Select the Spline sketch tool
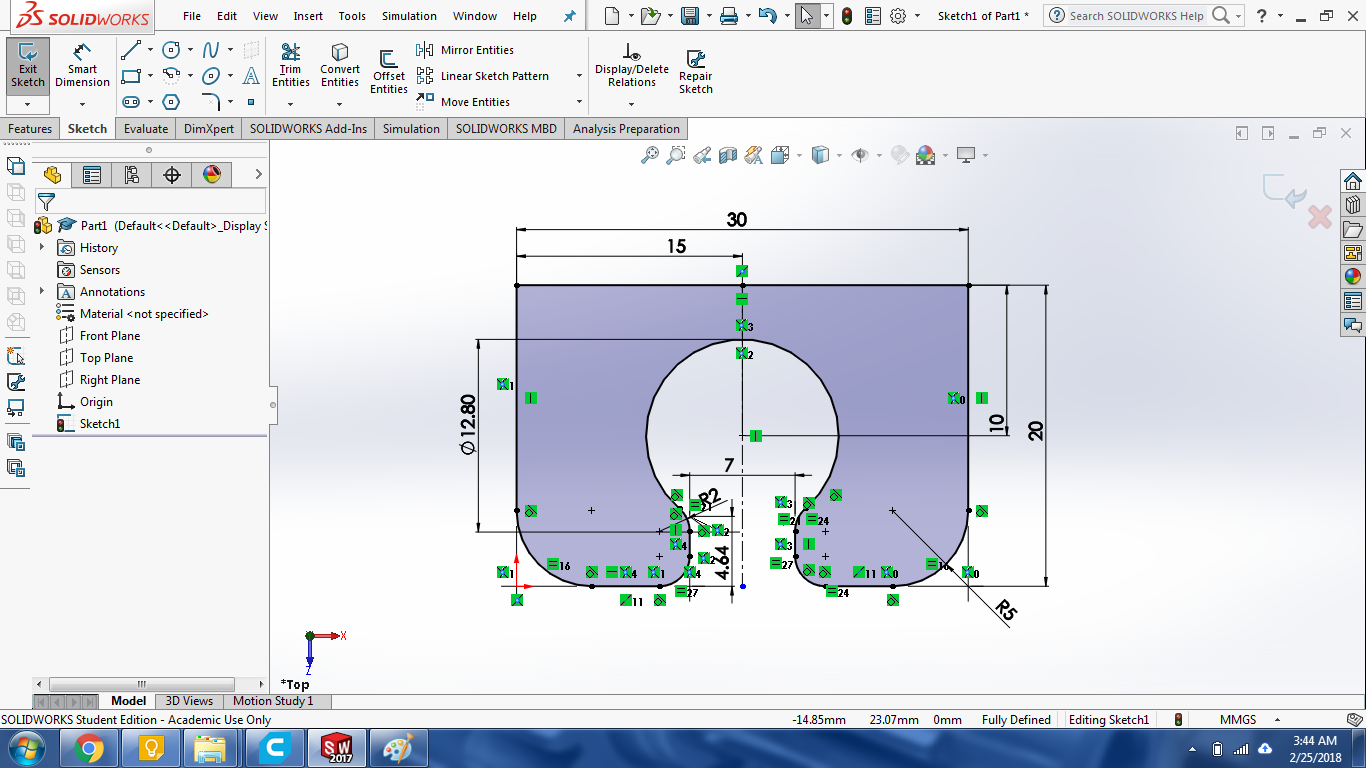The height and width of the screenshot is (768, 1366). pos(211,50)
